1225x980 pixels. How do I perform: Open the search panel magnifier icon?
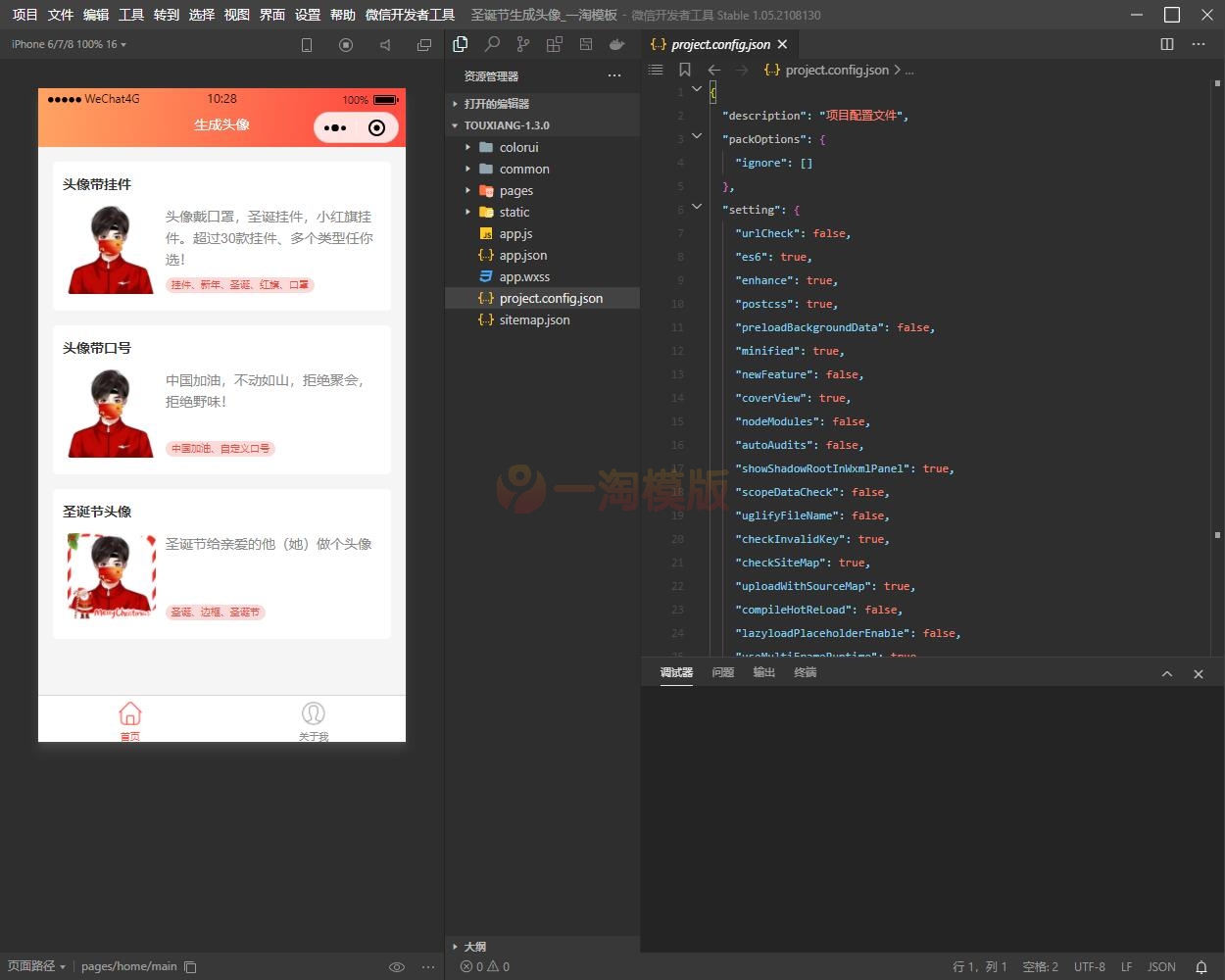tap(492, 44)
